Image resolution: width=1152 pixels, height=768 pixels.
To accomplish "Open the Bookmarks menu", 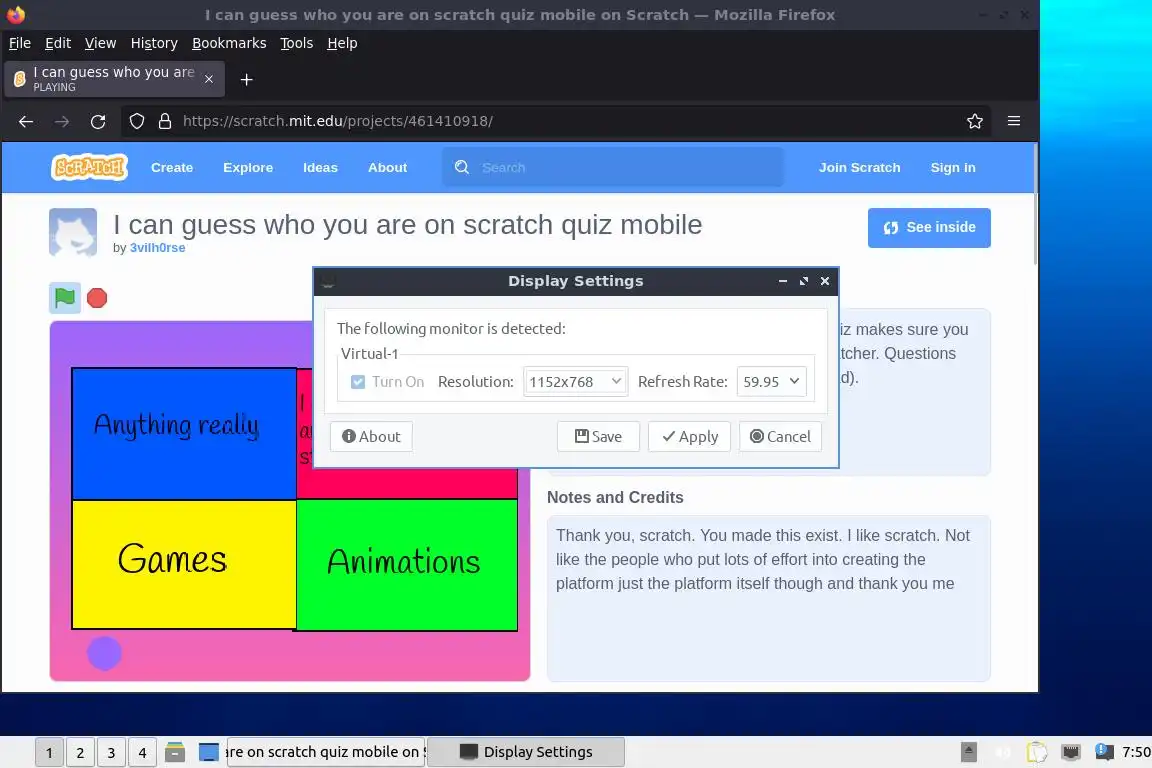I will pyautogui.click(x=229, y=43).
